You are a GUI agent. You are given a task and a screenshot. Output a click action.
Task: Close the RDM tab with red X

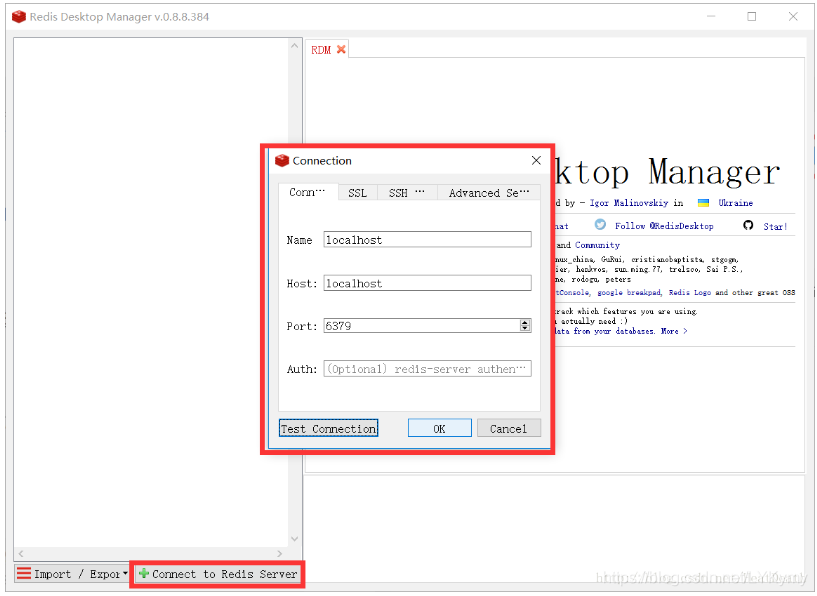341,49
